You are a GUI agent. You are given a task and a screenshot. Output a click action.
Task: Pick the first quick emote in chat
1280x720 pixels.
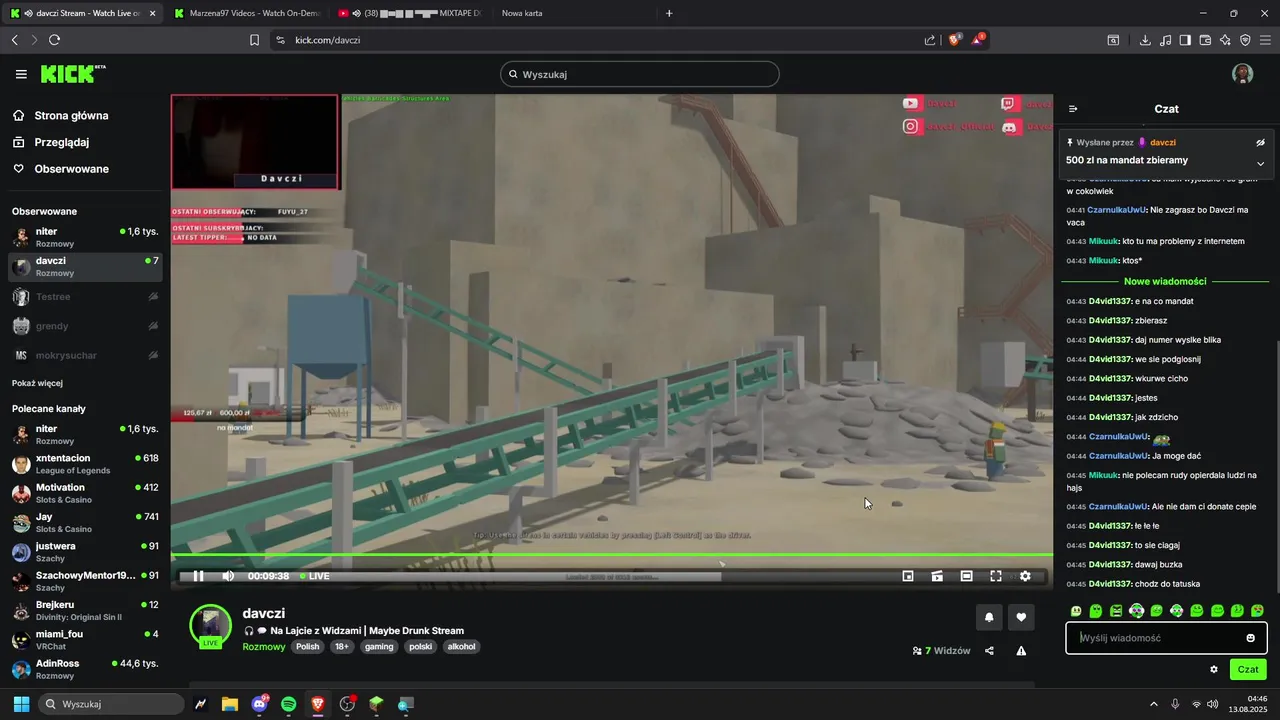point(1076,610)
